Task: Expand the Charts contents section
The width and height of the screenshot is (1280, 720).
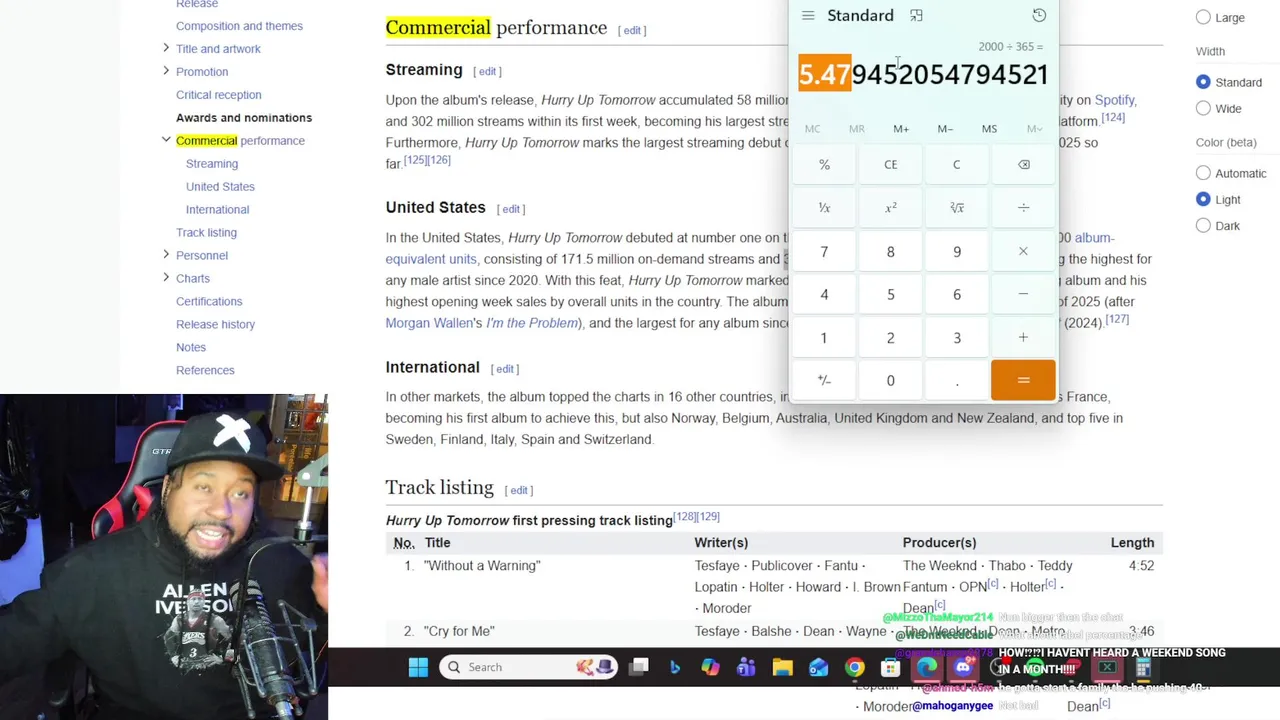Action: coord(166,278)
